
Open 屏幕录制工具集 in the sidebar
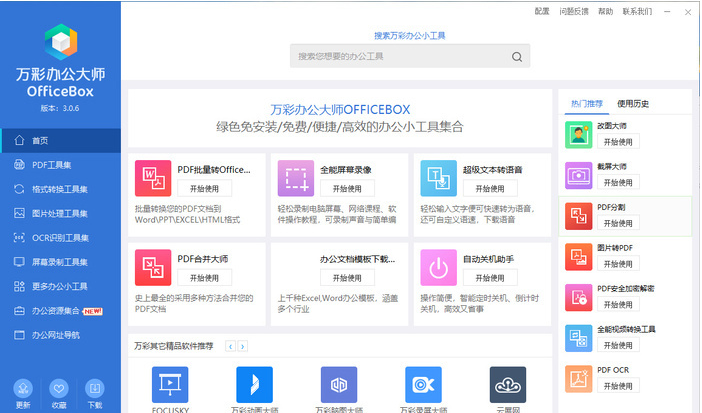[x=60, y=262]
